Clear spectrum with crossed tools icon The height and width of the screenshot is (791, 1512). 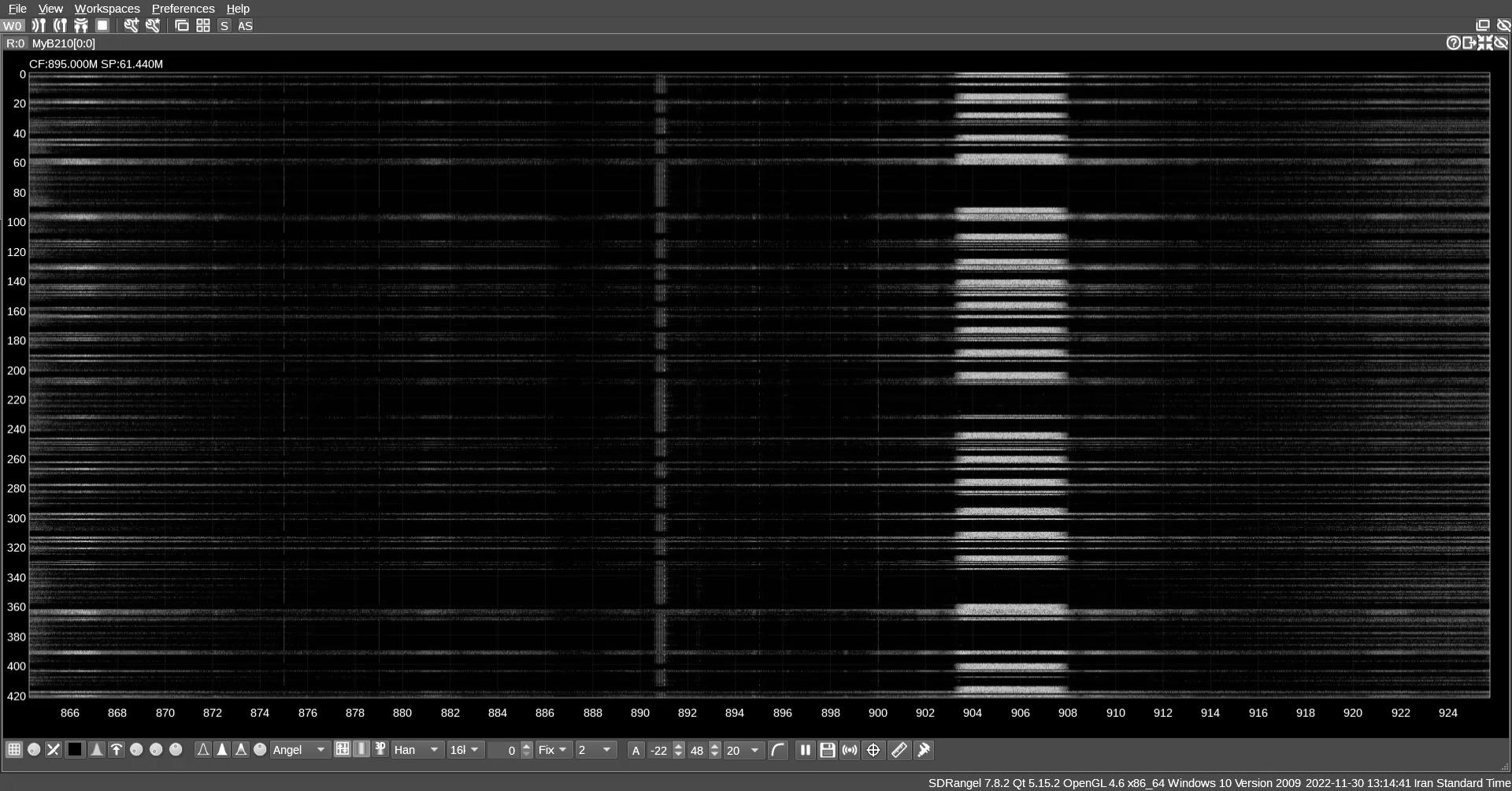click(x=54, y=749)
